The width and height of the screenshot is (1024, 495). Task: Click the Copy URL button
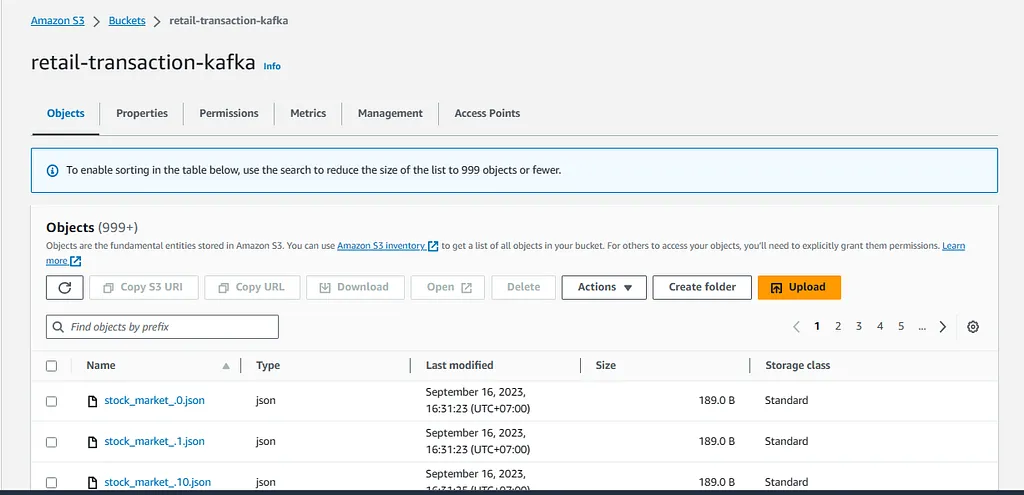(x=253, y=287)
